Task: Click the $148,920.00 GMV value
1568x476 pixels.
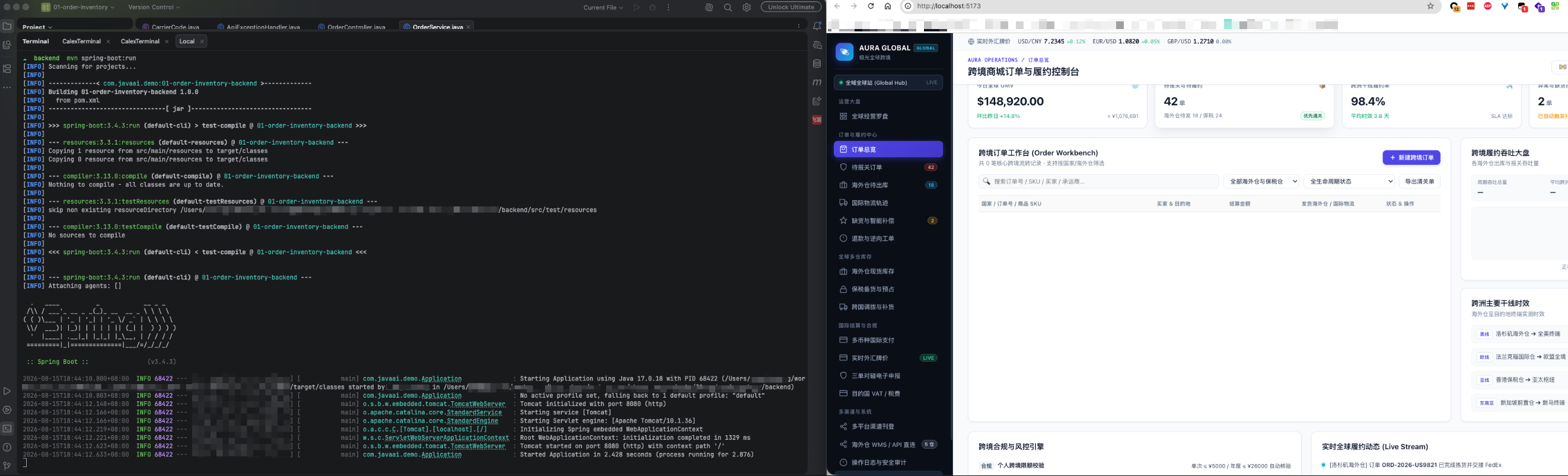Action: coord(1010,101)
